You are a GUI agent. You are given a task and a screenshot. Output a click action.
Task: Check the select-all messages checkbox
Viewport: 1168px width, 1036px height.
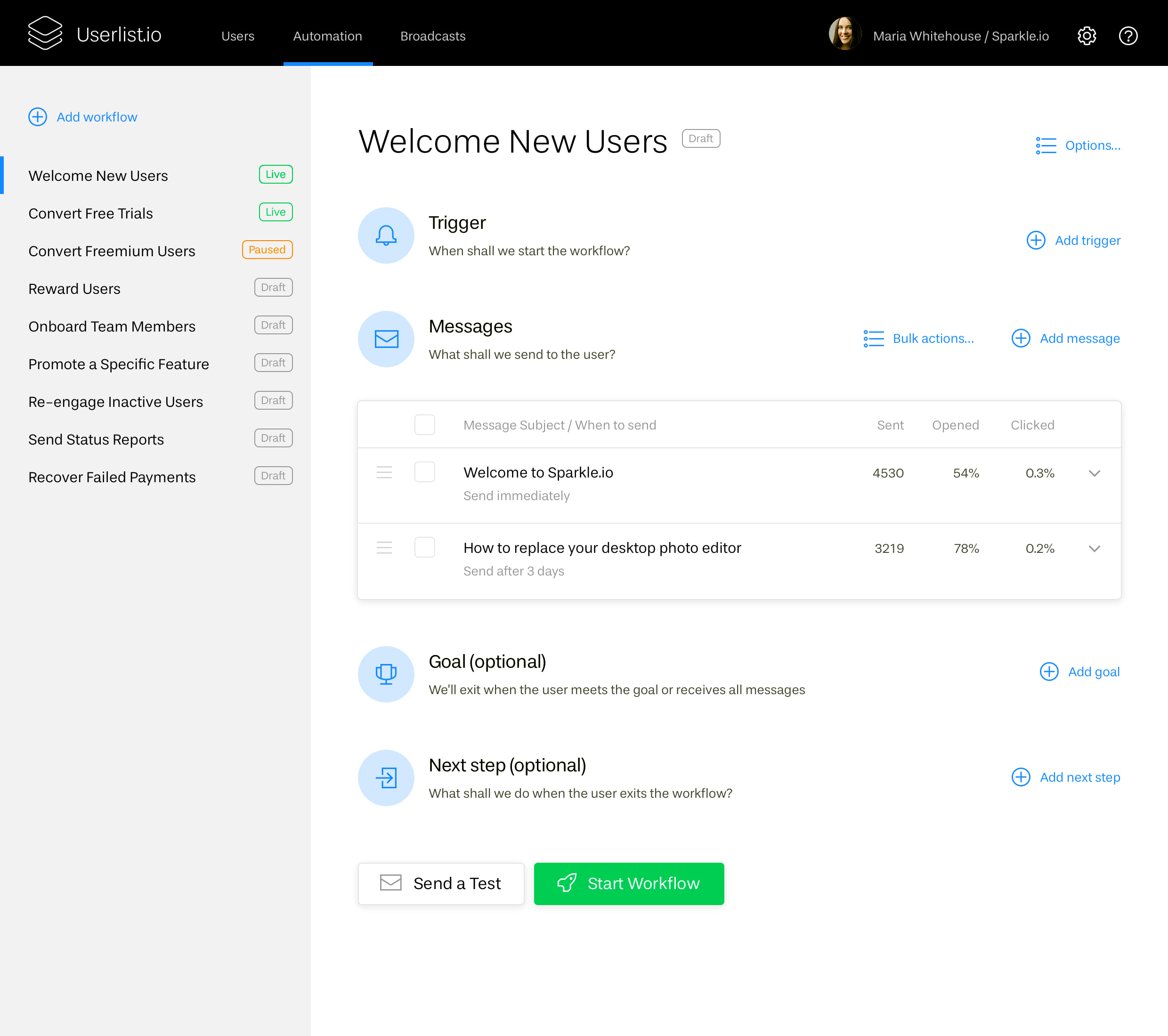(424, 425)
